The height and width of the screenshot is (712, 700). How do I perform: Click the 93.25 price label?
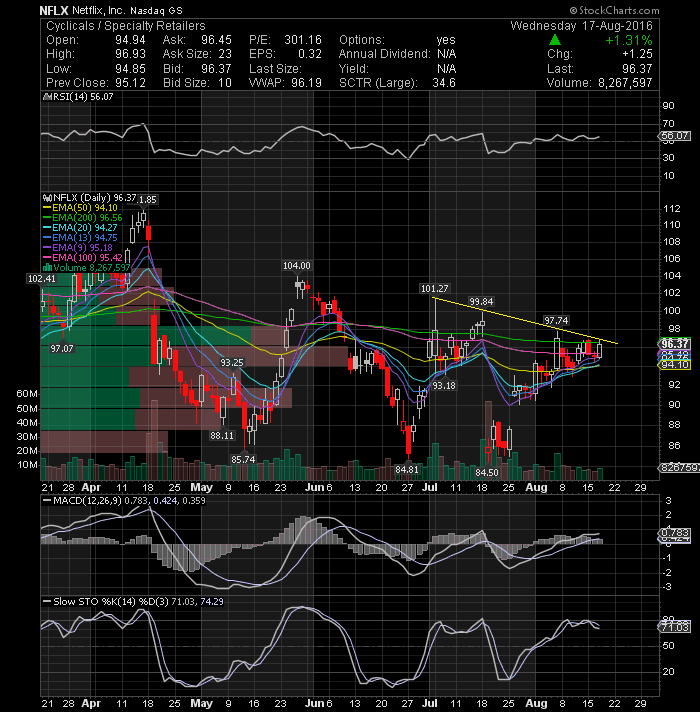point(232,363)
